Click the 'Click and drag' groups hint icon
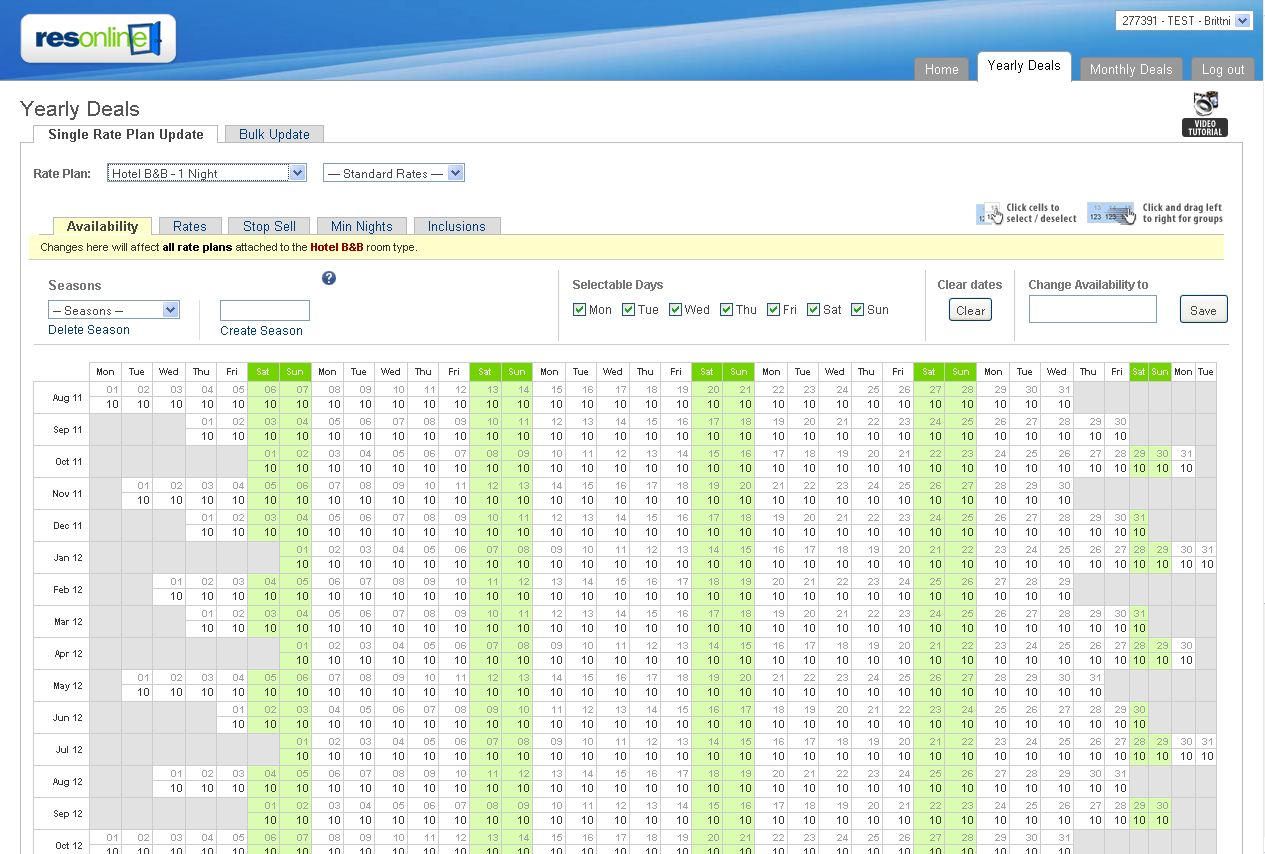 pyautogui.click(x=1111, y=213)
